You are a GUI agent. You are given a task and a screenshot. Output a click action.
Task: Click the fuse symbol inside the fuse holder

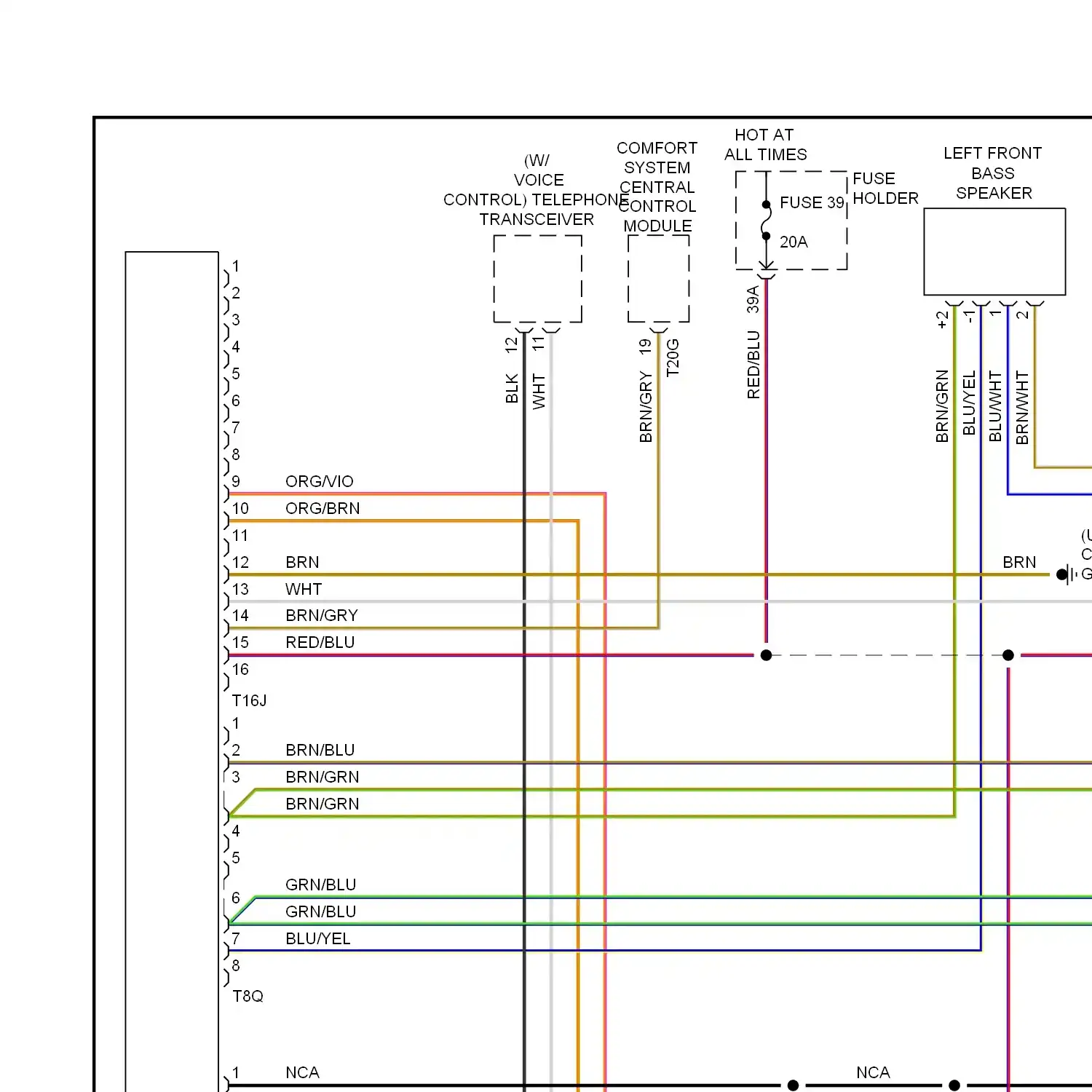point(766,220)
